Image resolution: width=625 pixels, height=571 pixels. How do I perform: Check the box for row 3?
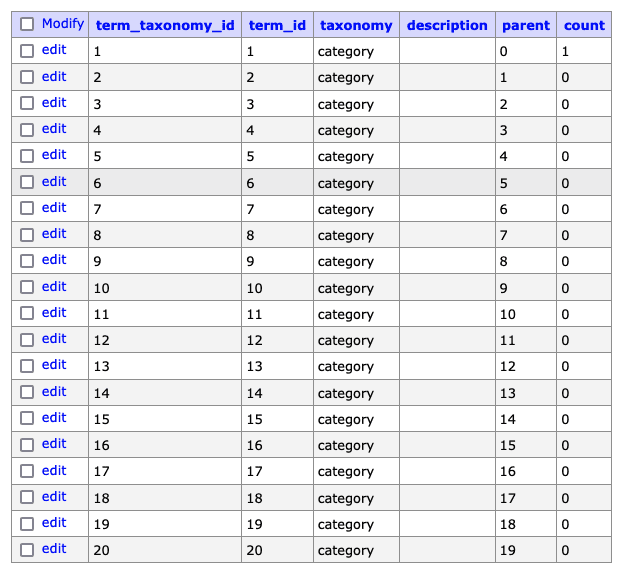pos(27,103)
